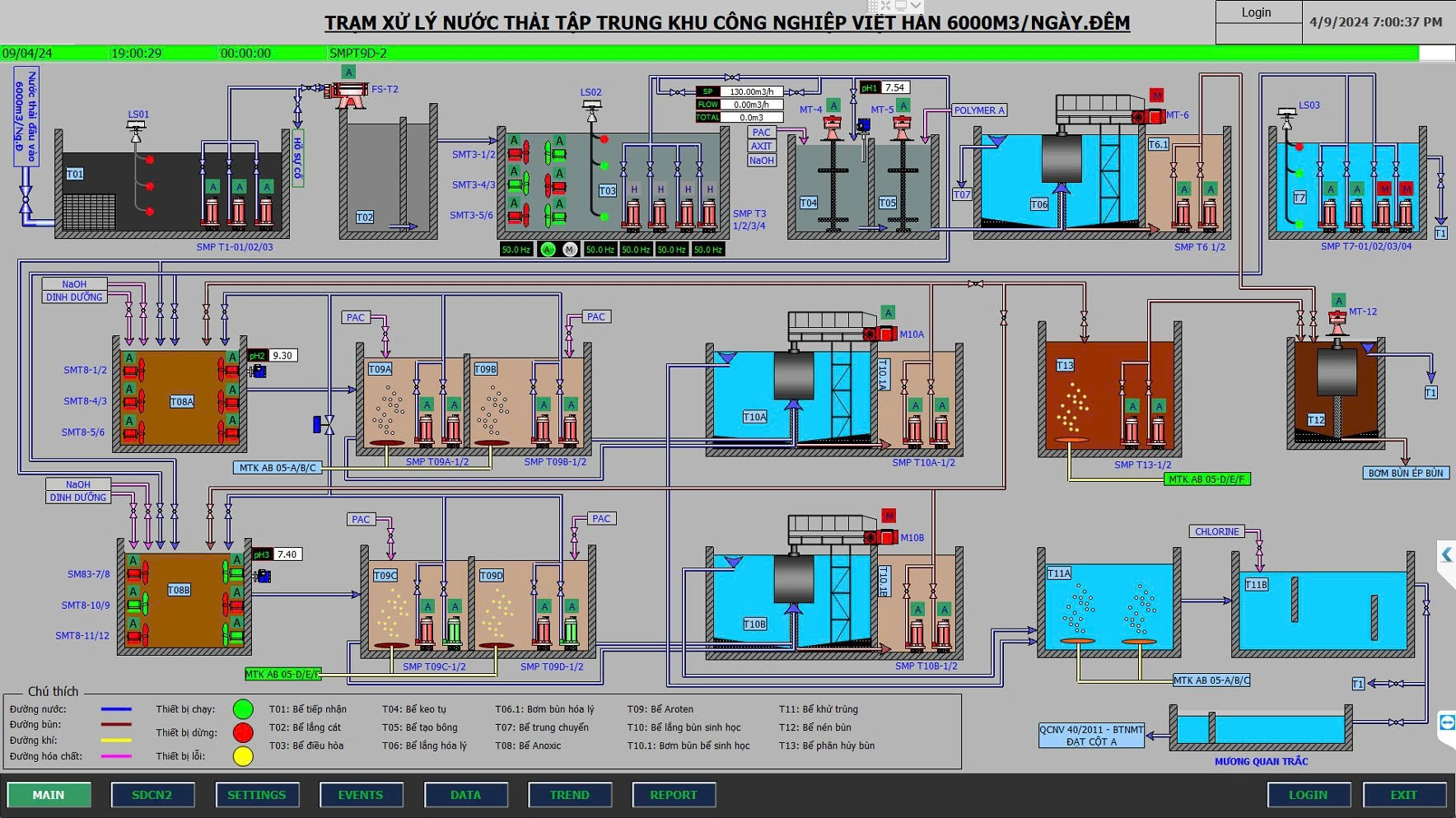Click the pH1 probe sensor icon
This screenshot has height=818, width=1456.
click(x=863, y=126)
